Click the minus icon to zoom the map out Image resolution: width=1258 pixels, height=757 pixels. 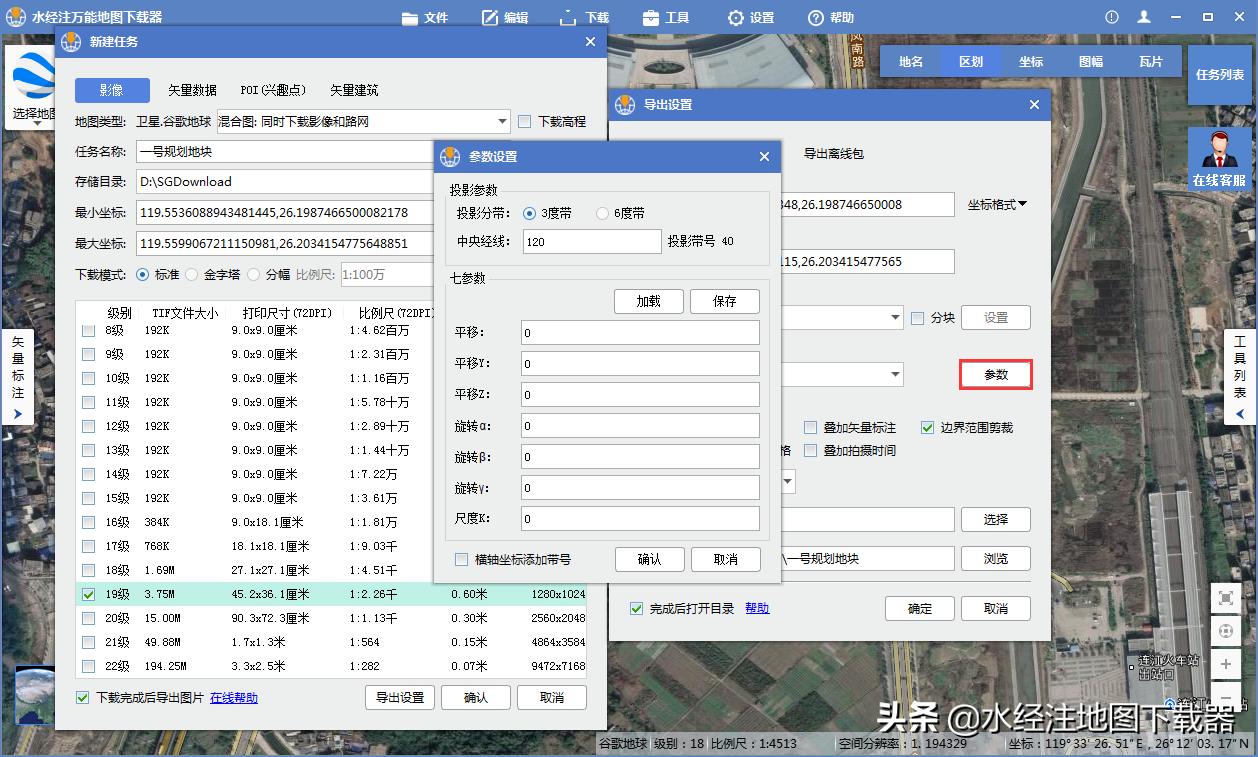[1226, 697]
